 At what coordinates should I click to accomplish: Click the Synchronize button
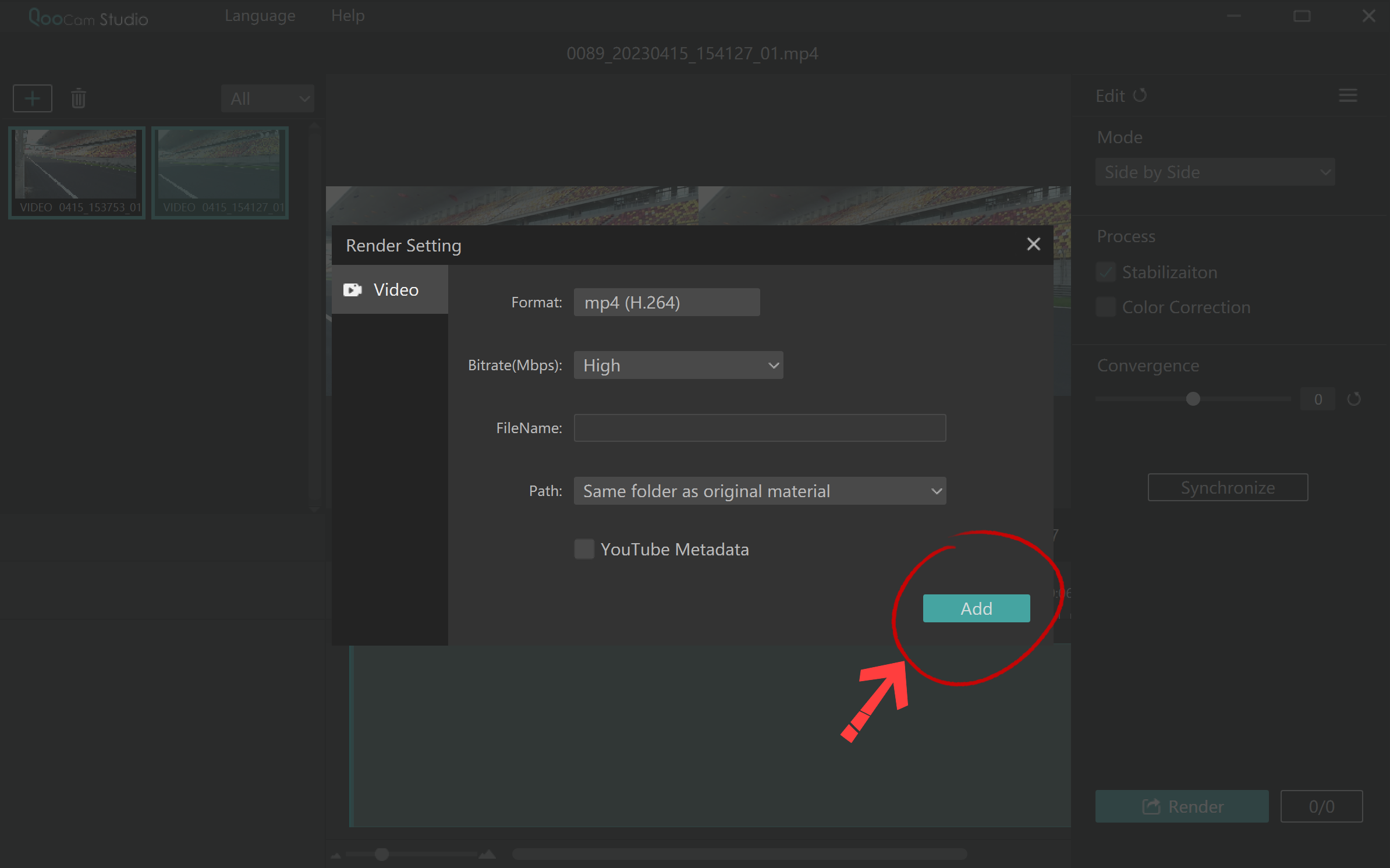coord(1227,487)
